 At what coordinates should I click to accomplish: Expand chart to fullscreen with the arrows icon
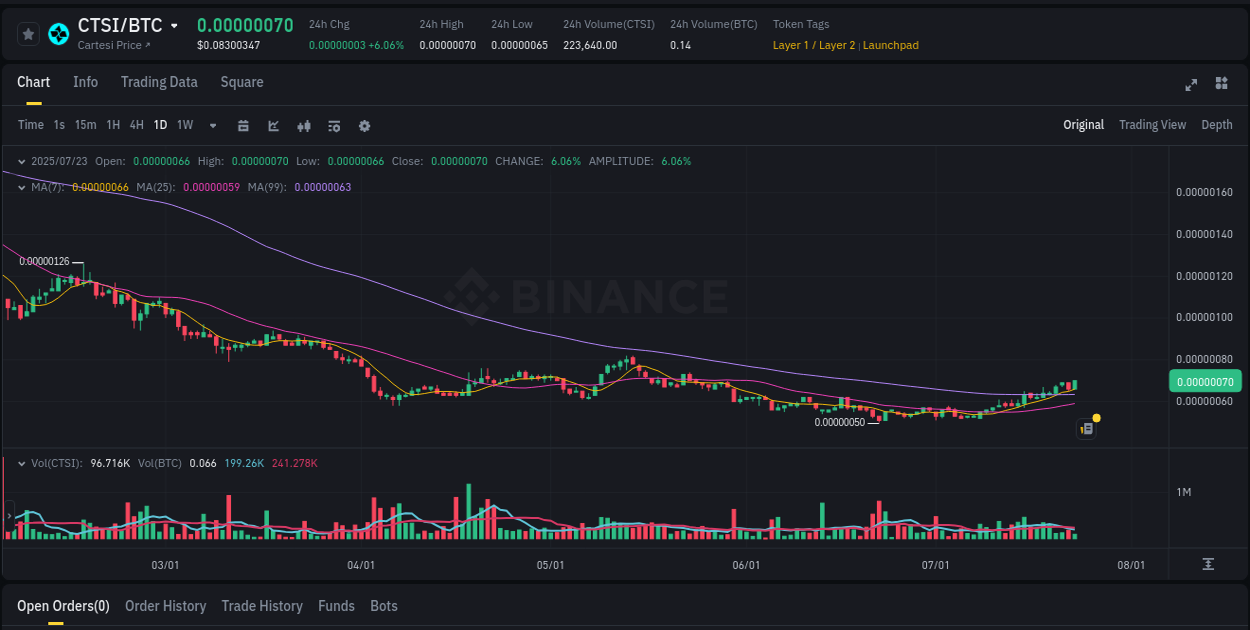[1190, 85]
